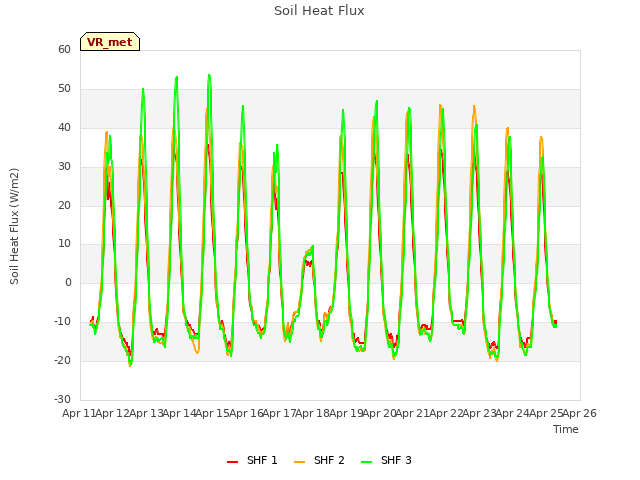The width and height of the screenshot is (640, 480).
Task: Click the Apr 13 x-axis tick label
Action: click(x=146, y=413)
